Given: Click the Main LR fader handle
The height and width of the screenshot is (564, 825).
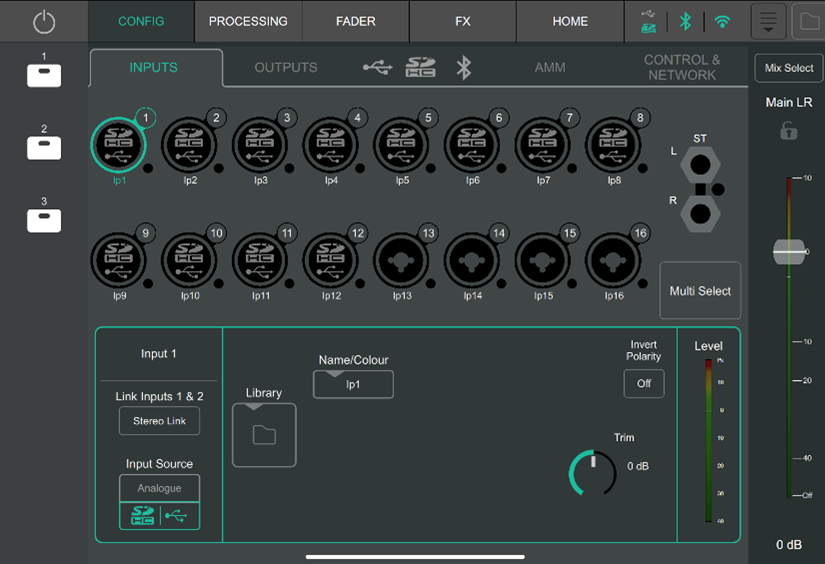Looking at the screenshot, I should point(789,252).
